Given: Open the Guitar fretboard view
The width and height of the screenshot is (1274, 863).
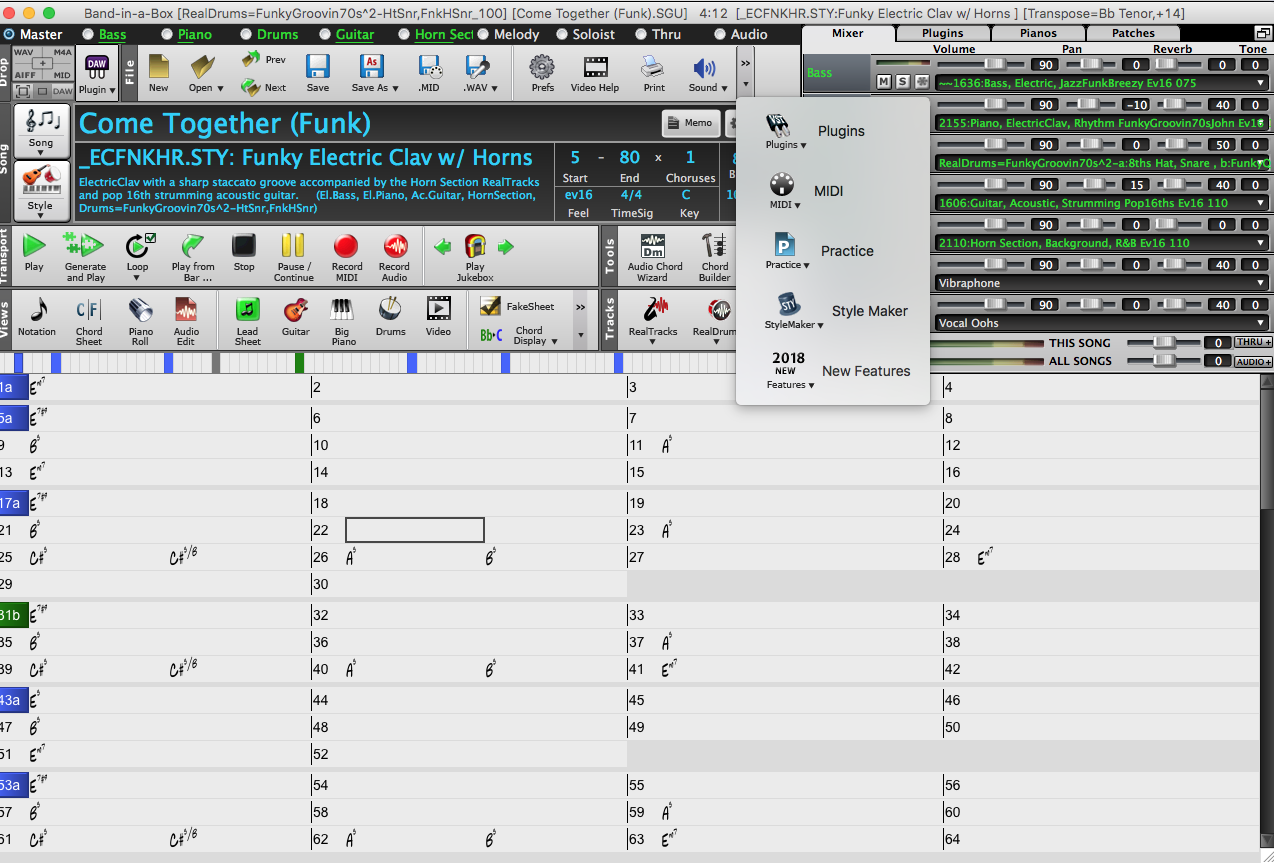Looking at the screenshot, I should tap(295, 317).
